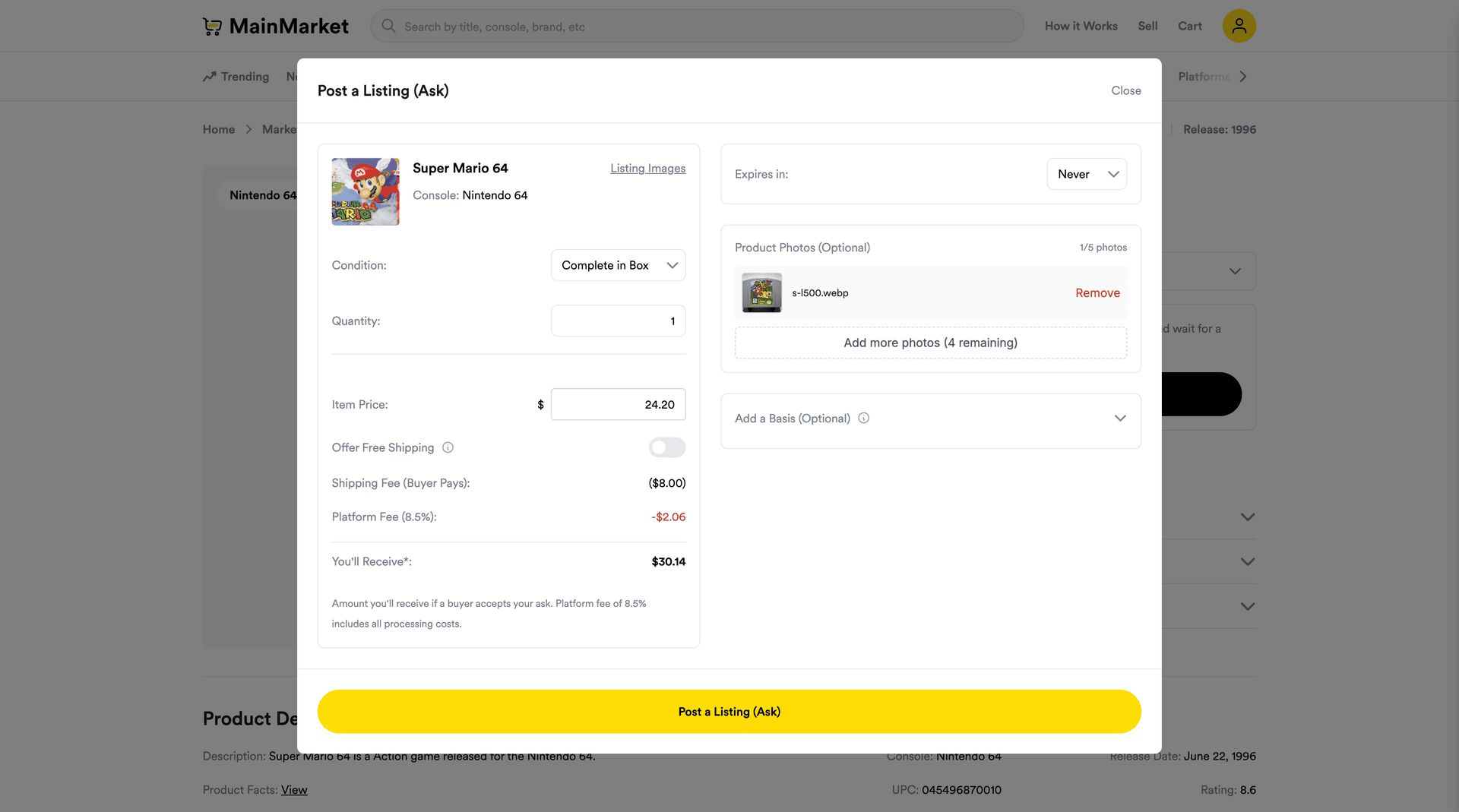Select the Sell menu item

click(1147, 26)
